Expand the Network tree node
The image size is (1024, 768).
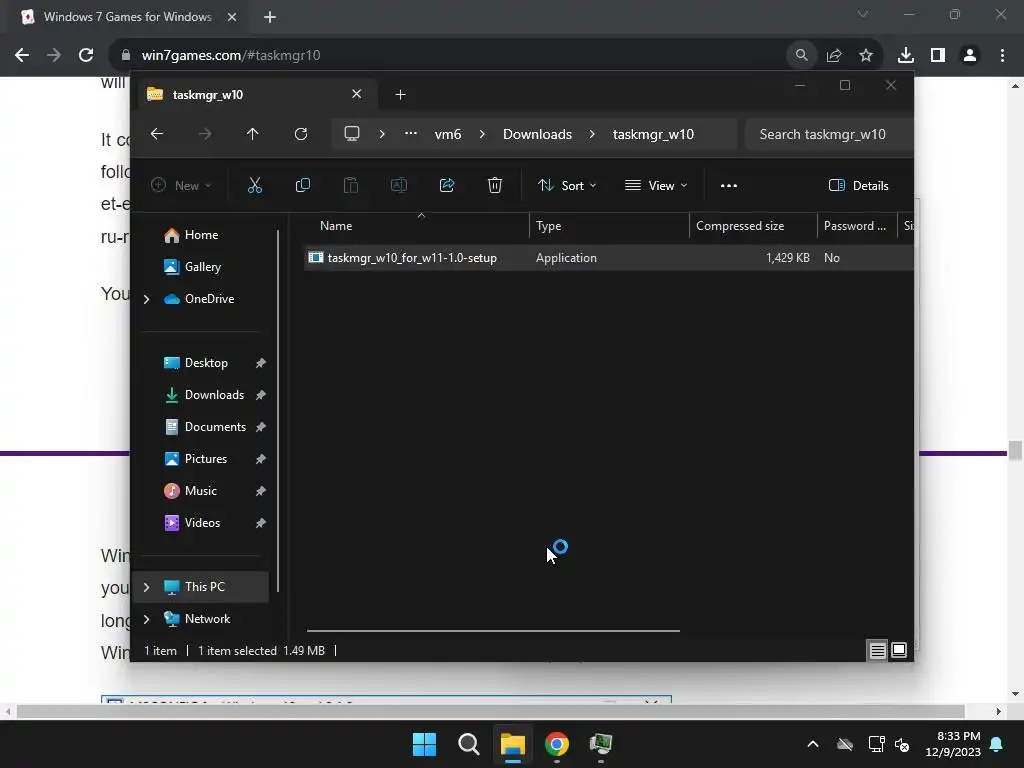point(146,619)
